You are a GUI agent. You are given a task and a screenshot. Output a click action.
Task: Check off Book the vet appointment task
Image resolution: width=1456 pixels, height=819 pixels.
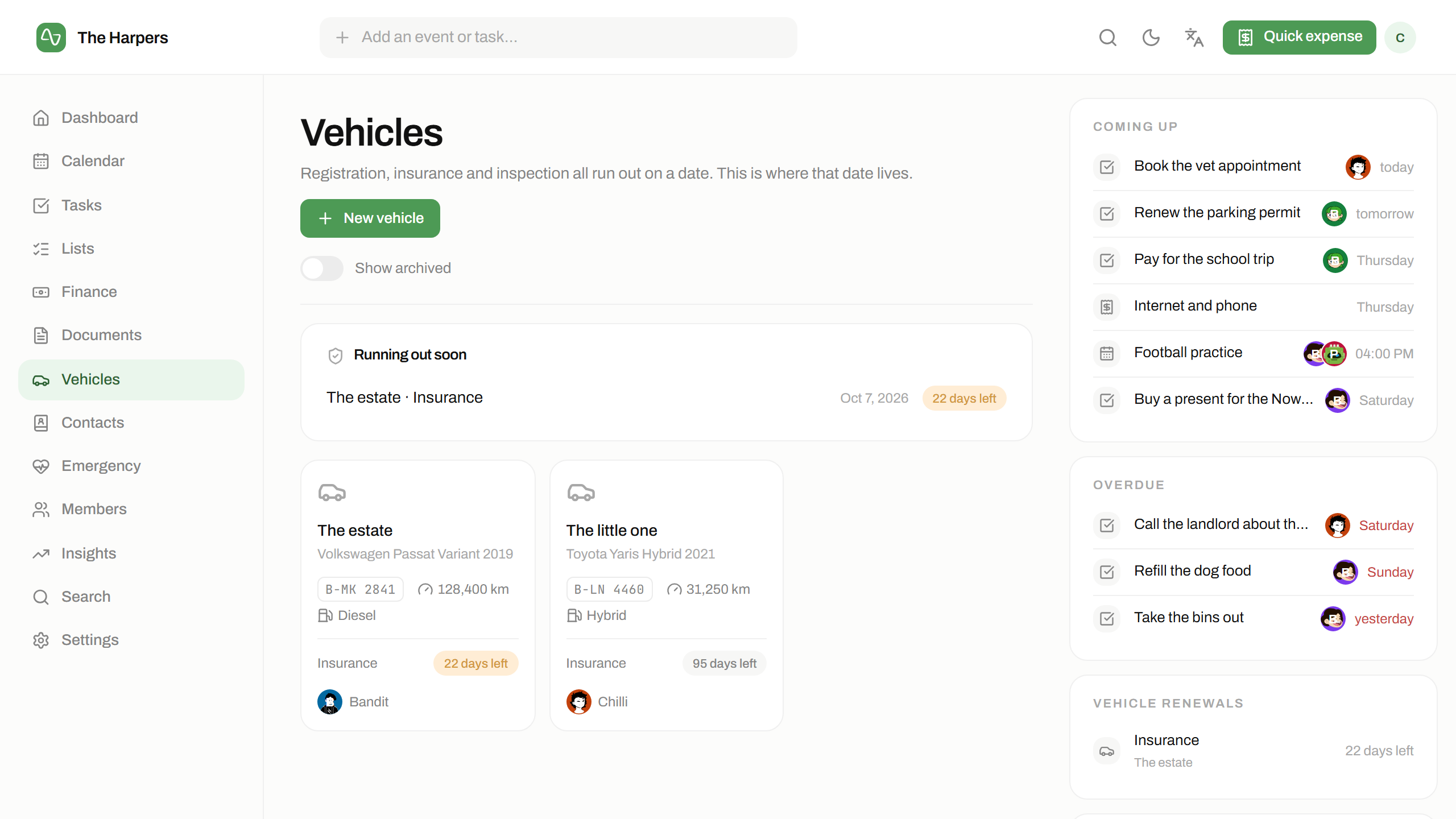click(1107, 167)
